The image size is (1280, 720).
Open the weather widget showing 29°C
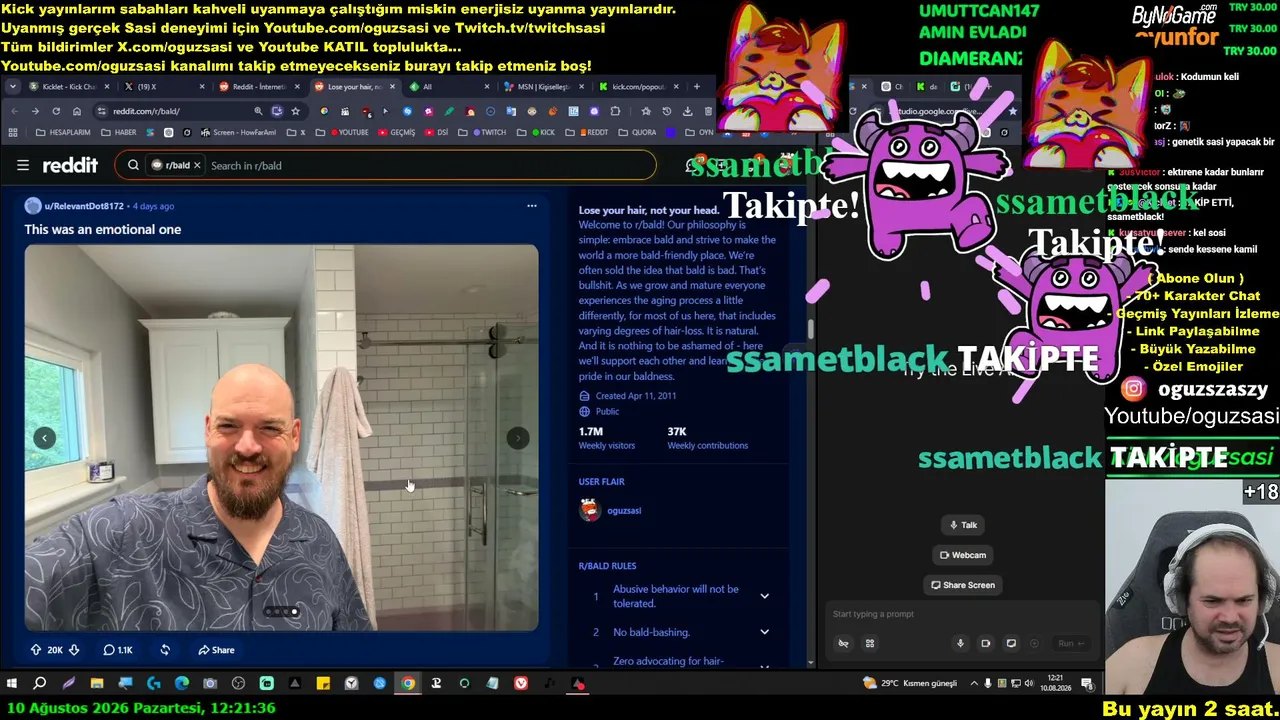tap(911, 684)
